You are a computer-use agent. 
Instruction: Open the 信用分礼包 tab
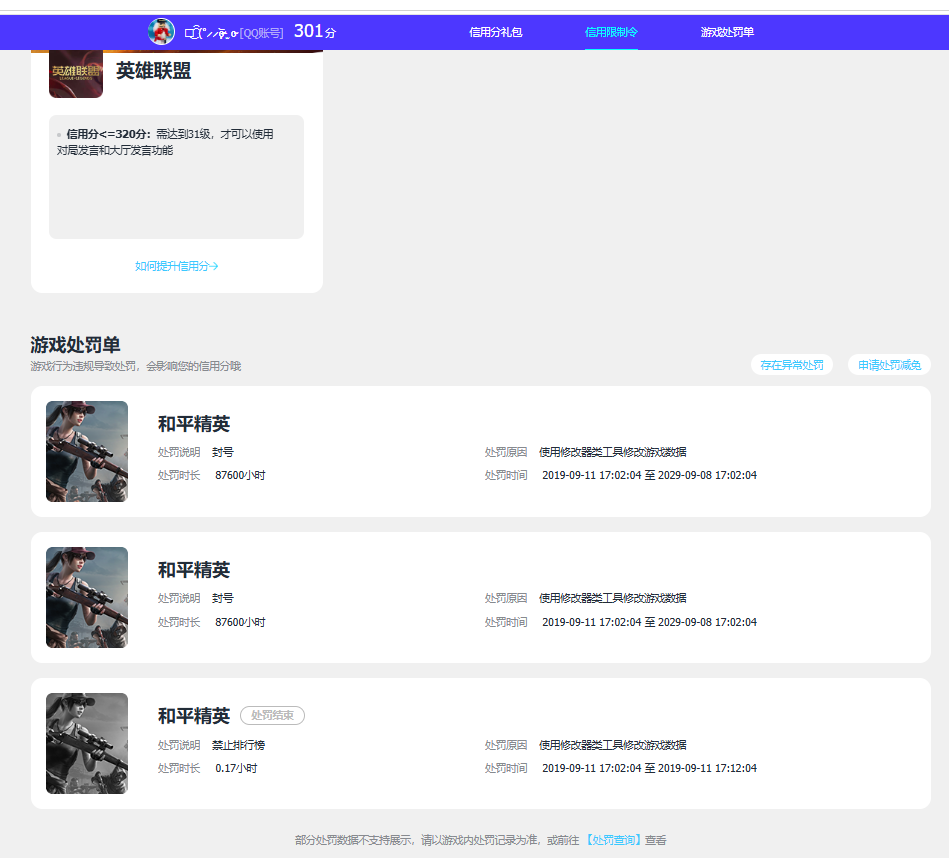click(495, 32)
